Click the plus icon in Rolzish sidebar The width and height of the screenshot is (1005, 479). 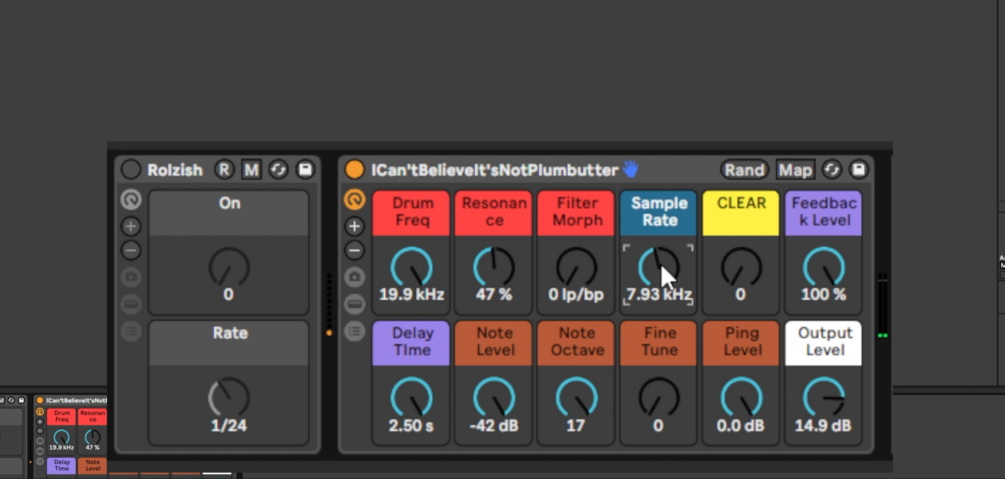pyautogui.click(x=131, y=226)
